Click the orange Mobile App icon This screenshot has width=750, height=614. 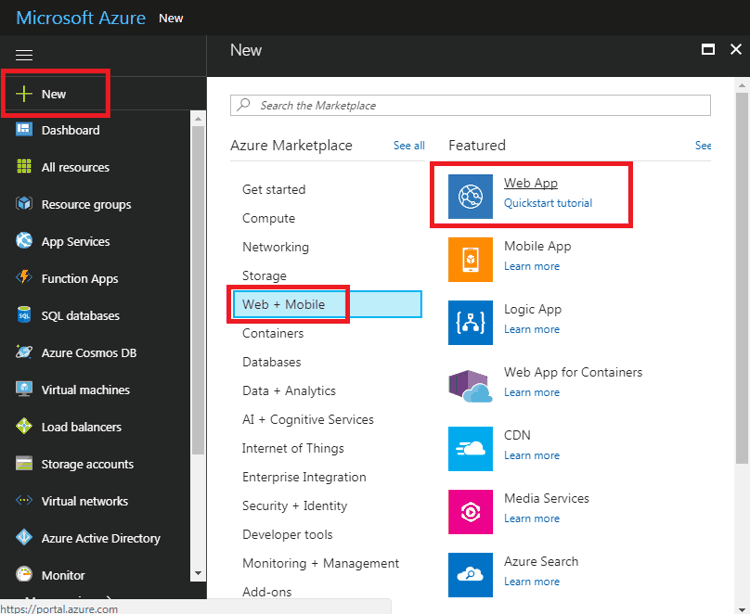pos(470,259)
